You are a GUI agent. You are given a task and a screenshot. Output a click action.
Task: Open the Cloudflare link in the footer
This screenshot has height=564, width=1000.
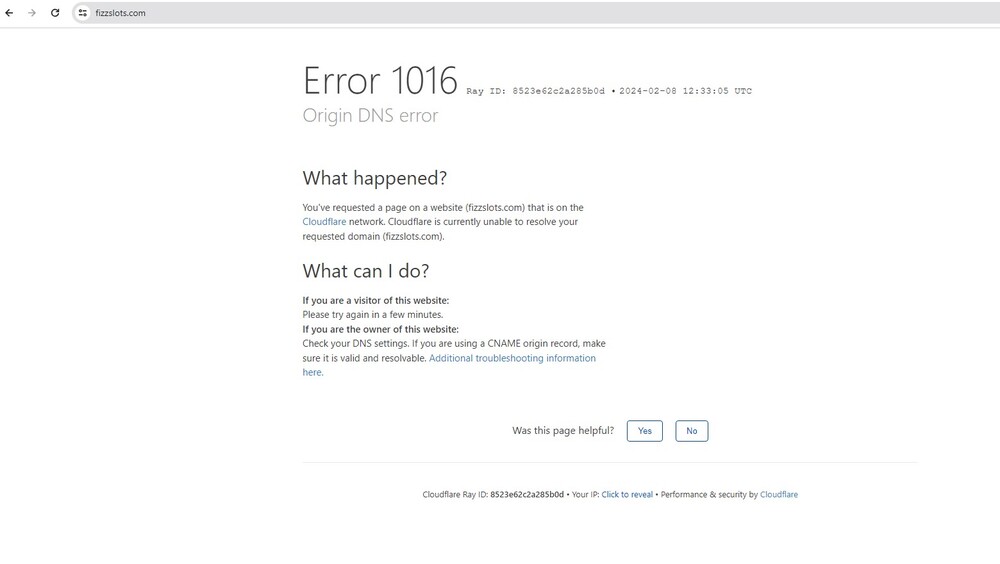point(779,495)
